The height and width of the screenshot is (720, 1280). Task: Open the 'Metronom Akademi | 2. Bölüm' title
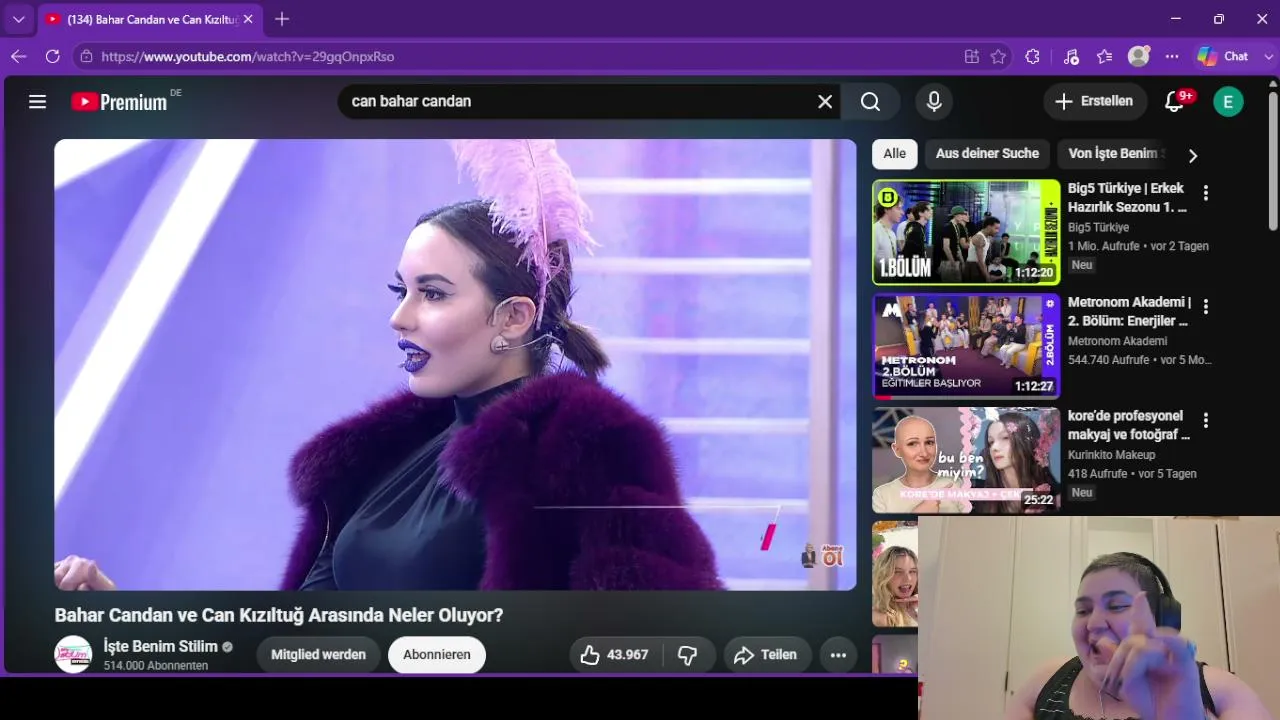coord(1129,312)
